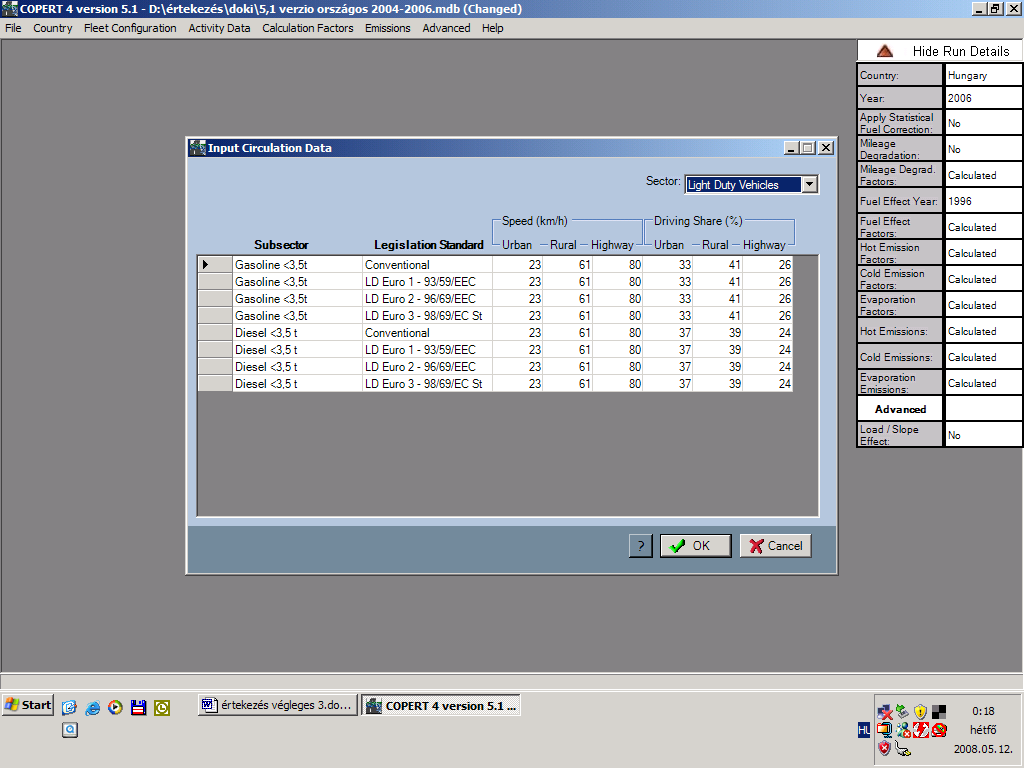The image size is (1024, 768).
Task: Click the monitor display tray icon
Action: (x=885, y=729)
